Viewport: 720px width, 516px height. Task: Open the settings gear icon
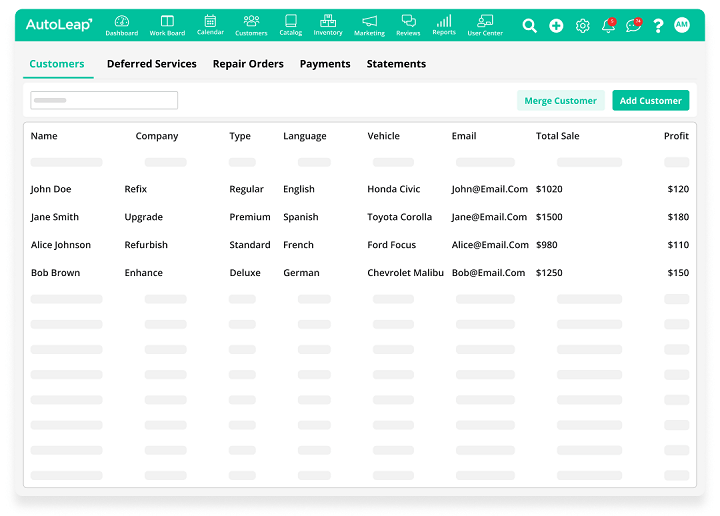coord(582,26)
